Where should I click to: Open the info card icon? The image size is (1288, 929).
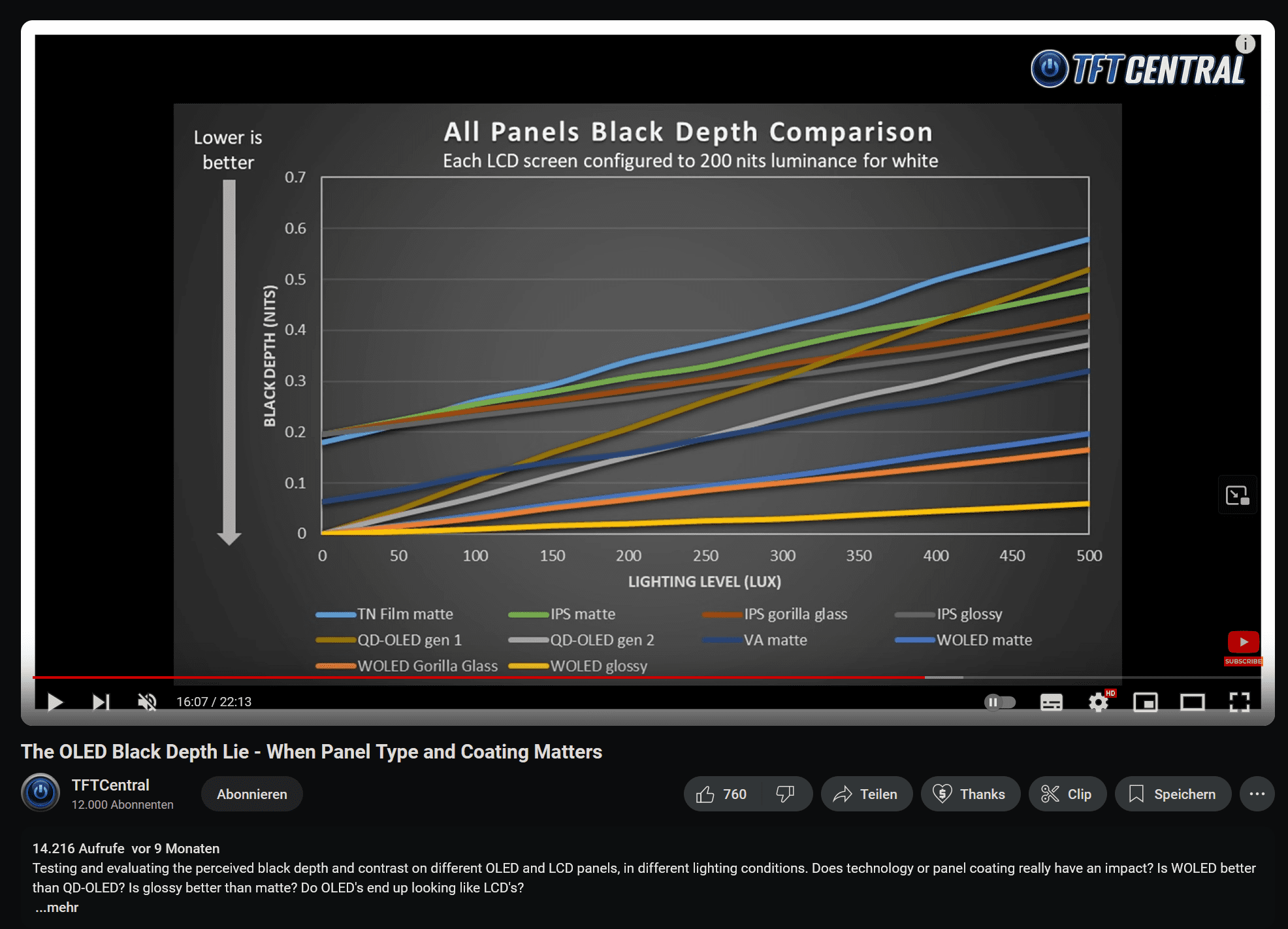(x=1245, y=44)
